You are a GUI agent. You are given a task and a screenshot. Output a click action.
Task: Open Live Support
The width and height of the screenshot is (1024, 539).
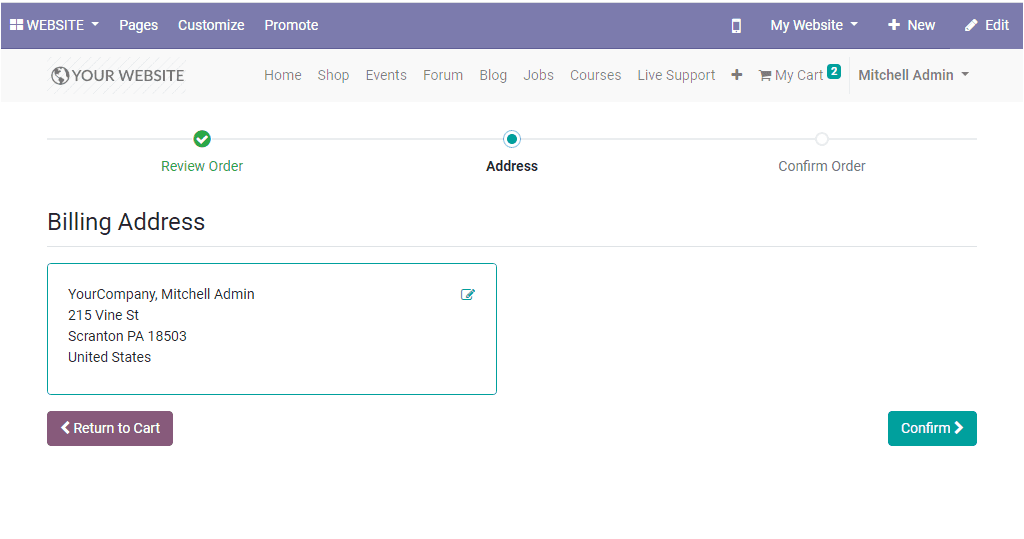677,75
